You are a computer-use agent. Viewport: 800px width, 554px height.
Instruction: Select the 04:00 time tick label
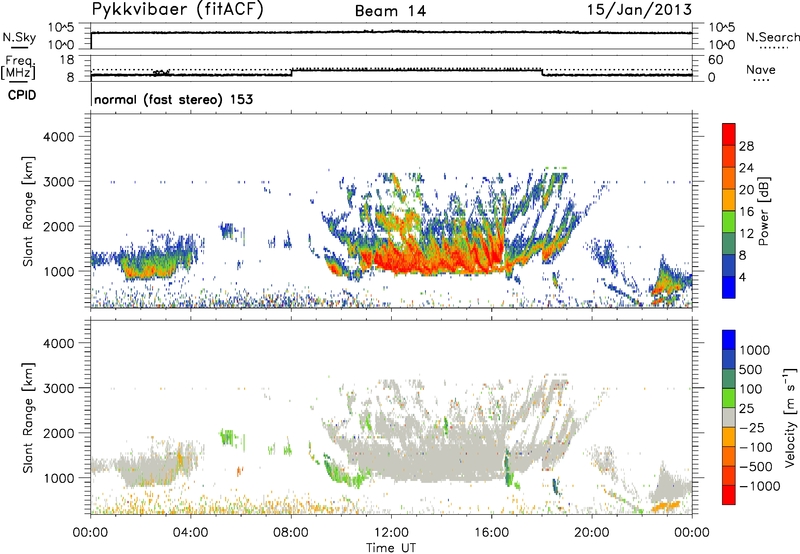(x=190, y=533)
